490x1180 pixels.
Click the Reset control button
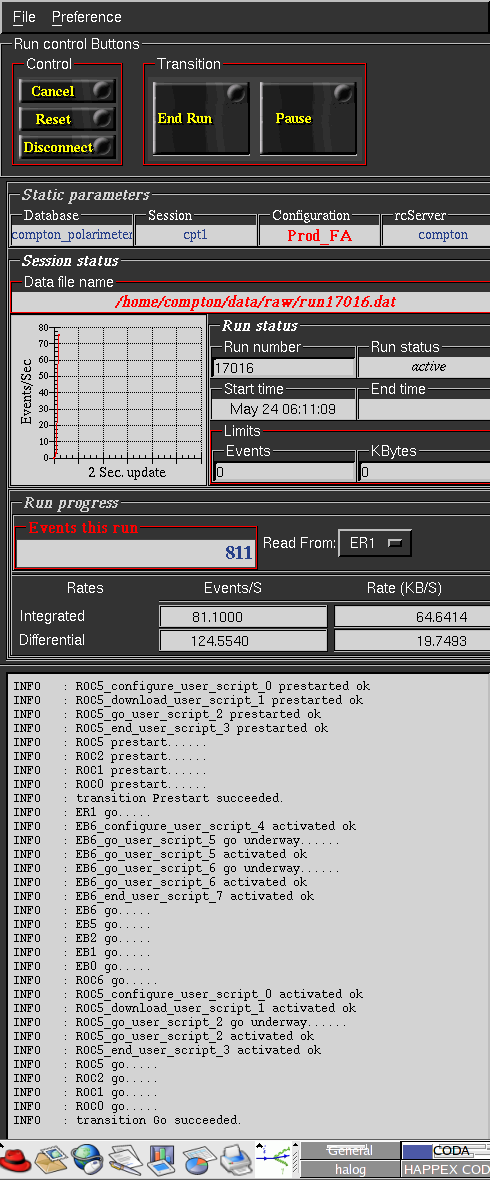pyautogui.click(x=67, y=119)
